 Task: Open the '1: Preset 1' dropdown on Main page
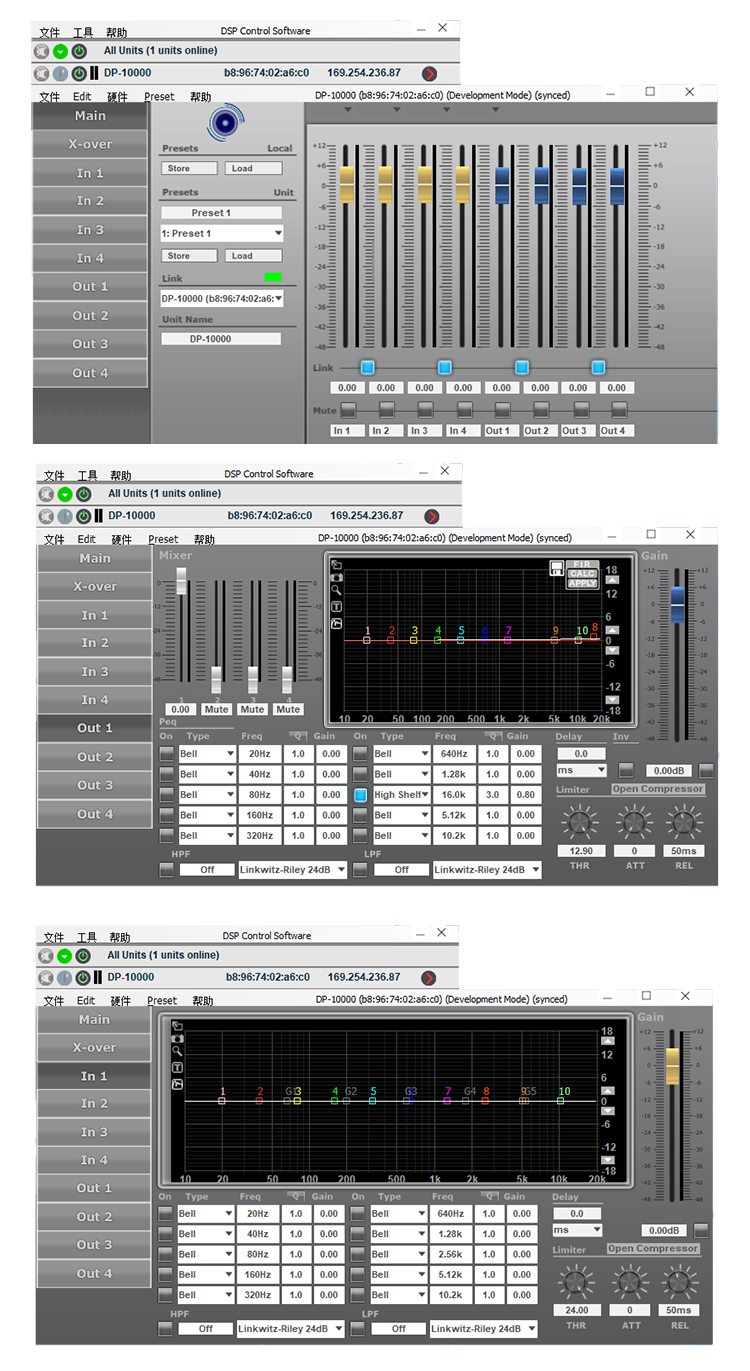tap(222, 233)
